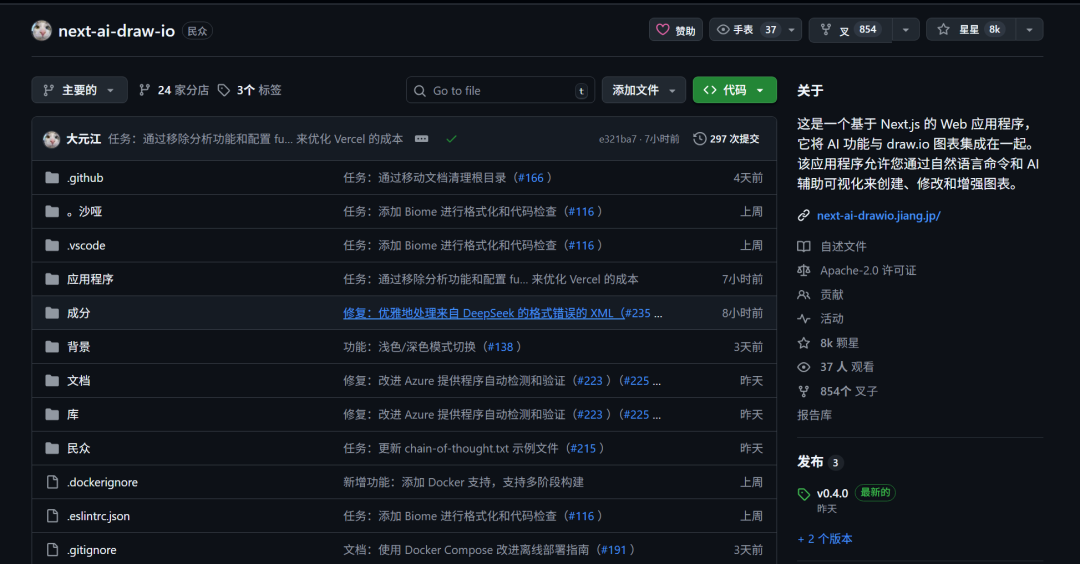Open the Watch count dropdown arrow
Viewport: 1080px width, 564px height.
click(792, 30)
